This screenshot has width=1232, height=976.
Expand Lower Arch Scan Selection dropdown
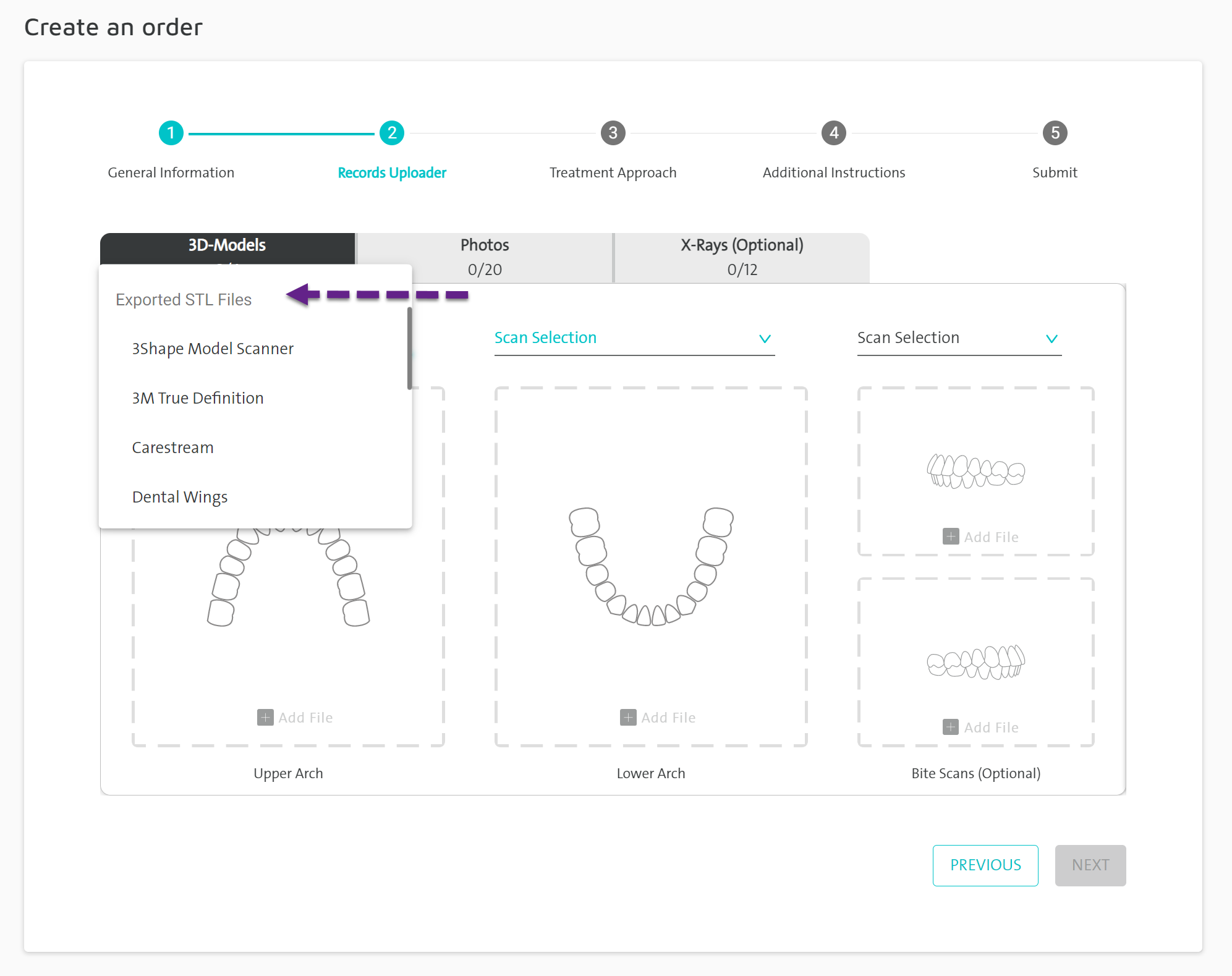634,338
